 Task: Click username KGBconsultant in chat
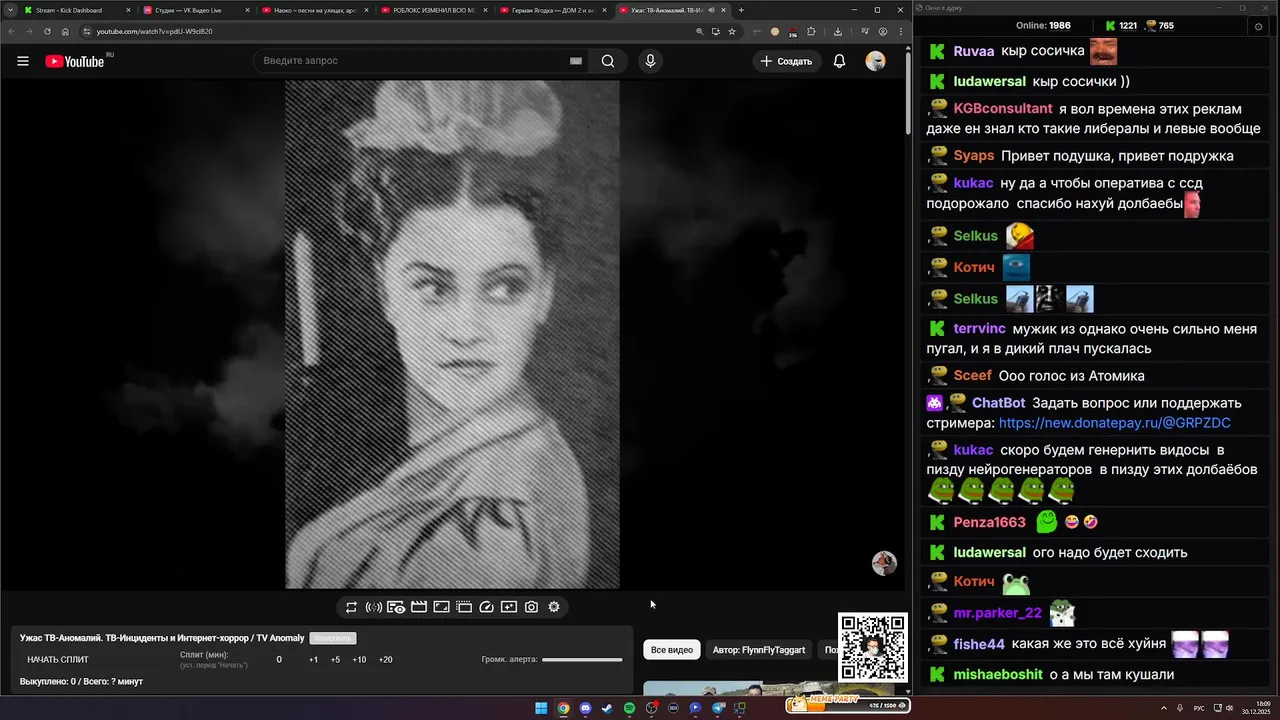(1003, 109)
